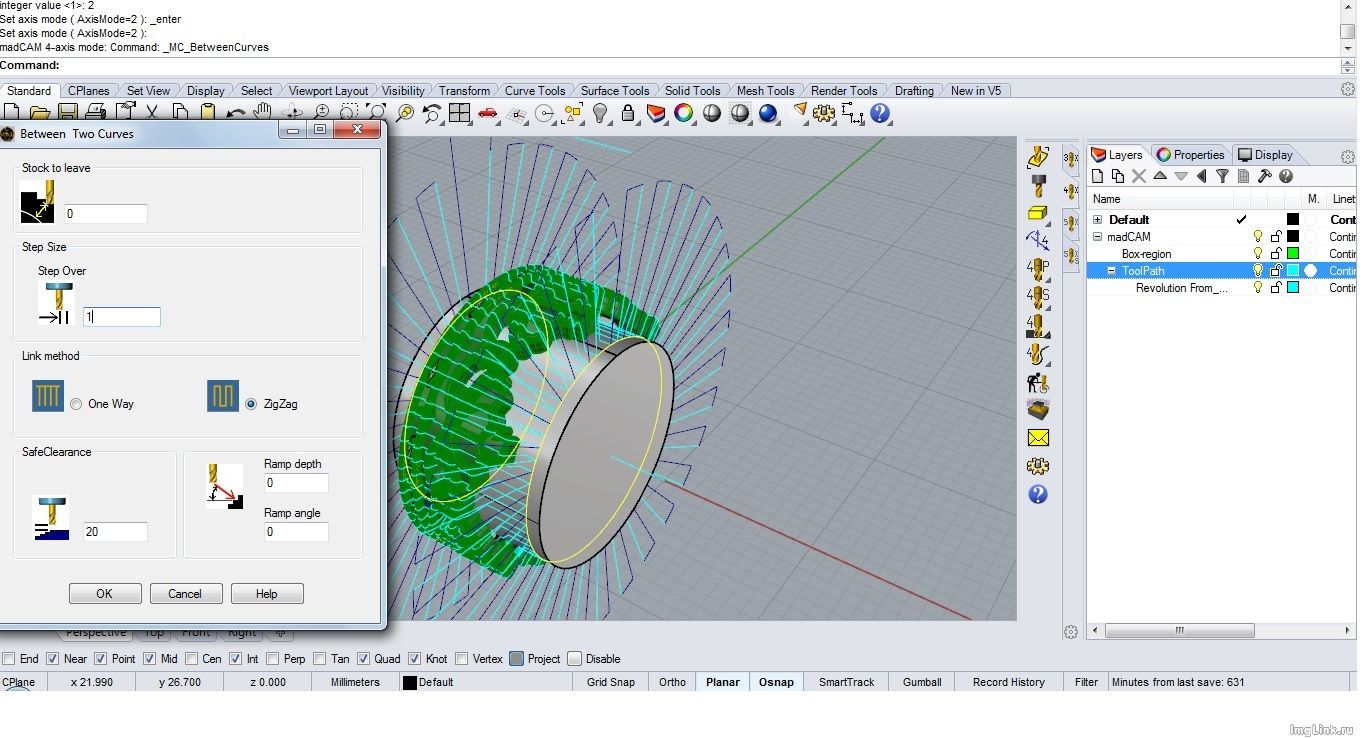The width and height of the screenshot is (1366, 738).
Task: Collapse the ToolPath layer node
Action: [1111, 271]
